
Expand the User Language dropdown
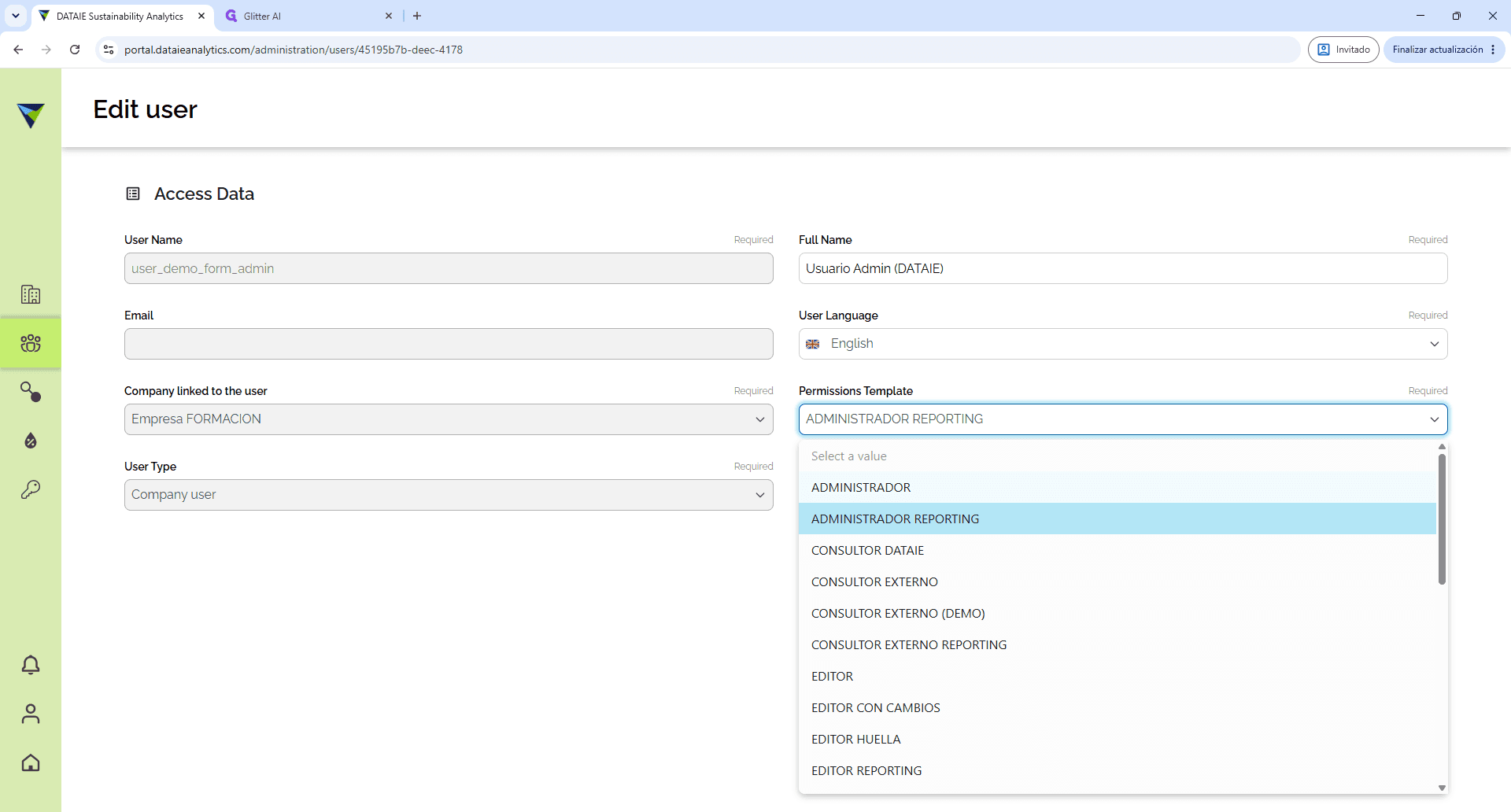tap(1123, 344)
